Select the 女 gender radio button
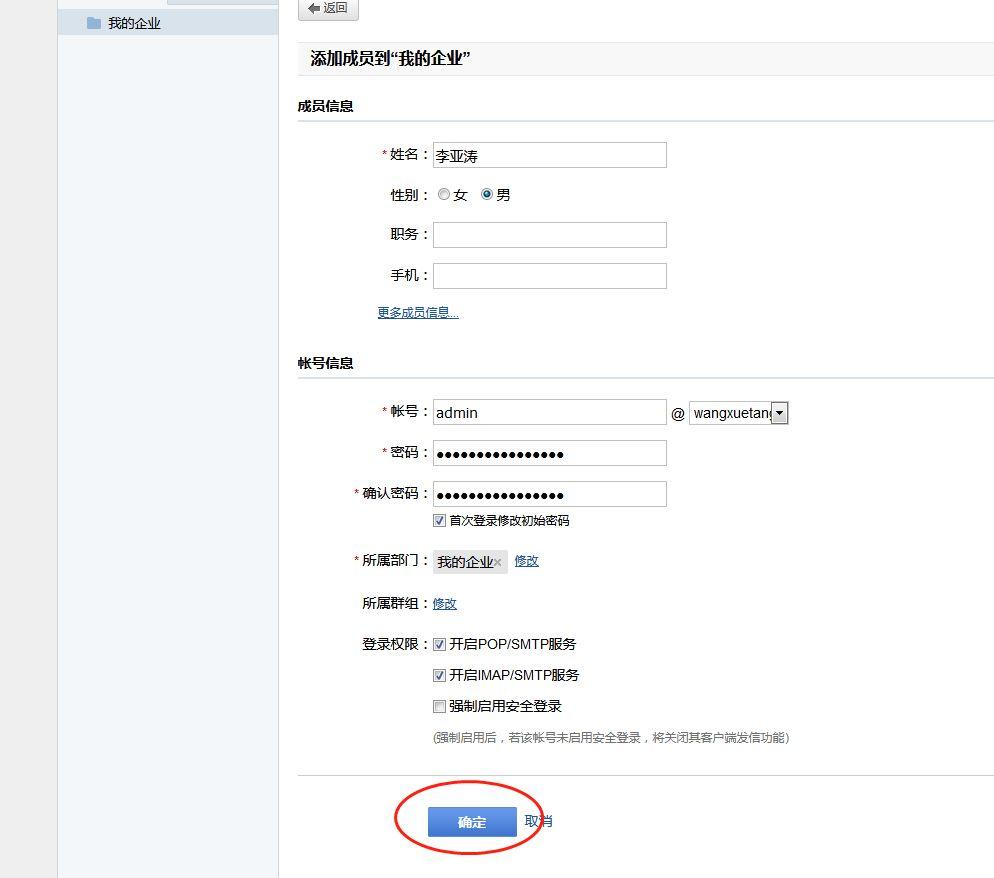The image size is (994, 878). tap(443, 194)
